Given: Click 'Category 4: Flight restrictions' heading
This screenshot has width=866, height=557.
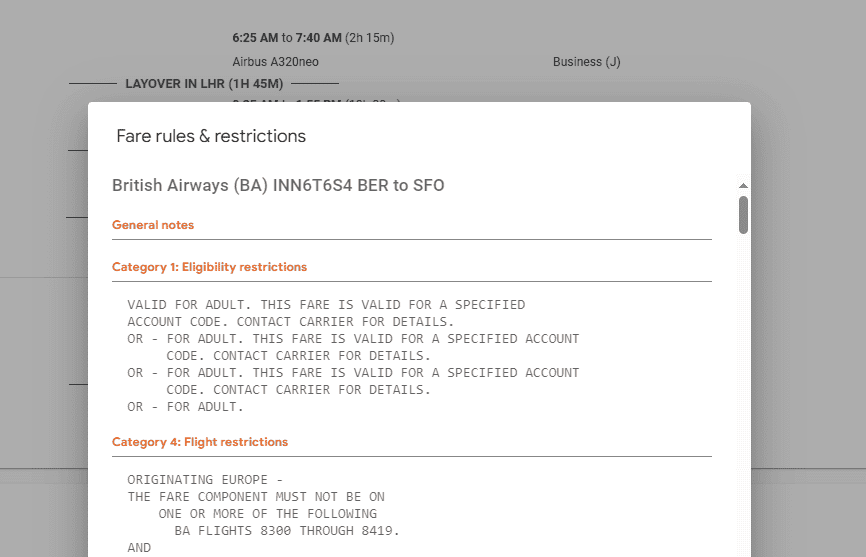Looking at the screenshot, I should 200,442.
